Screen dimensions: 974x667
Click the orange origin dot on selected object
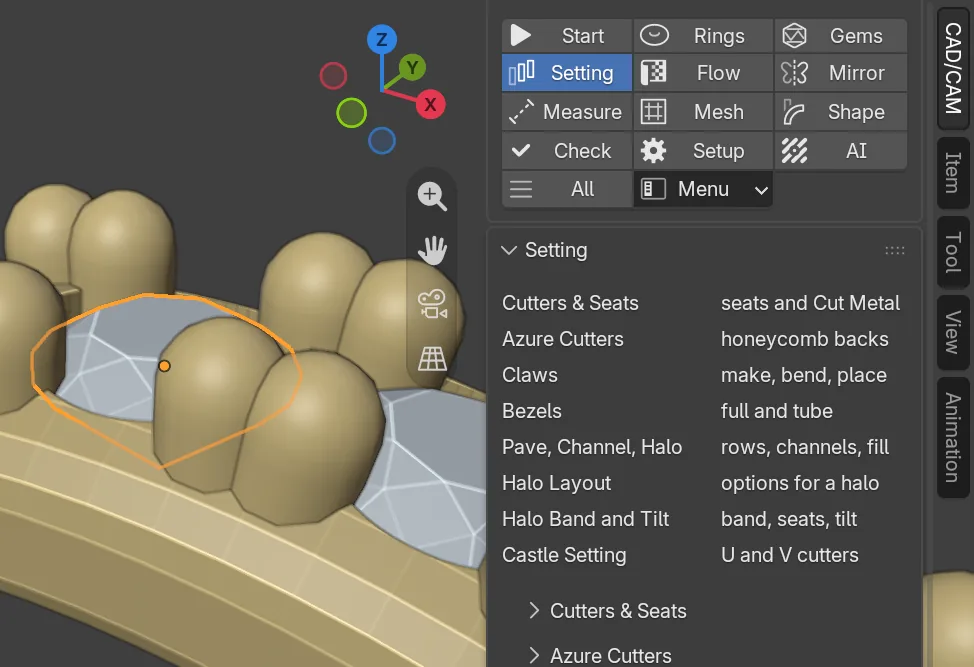[164, 366]
